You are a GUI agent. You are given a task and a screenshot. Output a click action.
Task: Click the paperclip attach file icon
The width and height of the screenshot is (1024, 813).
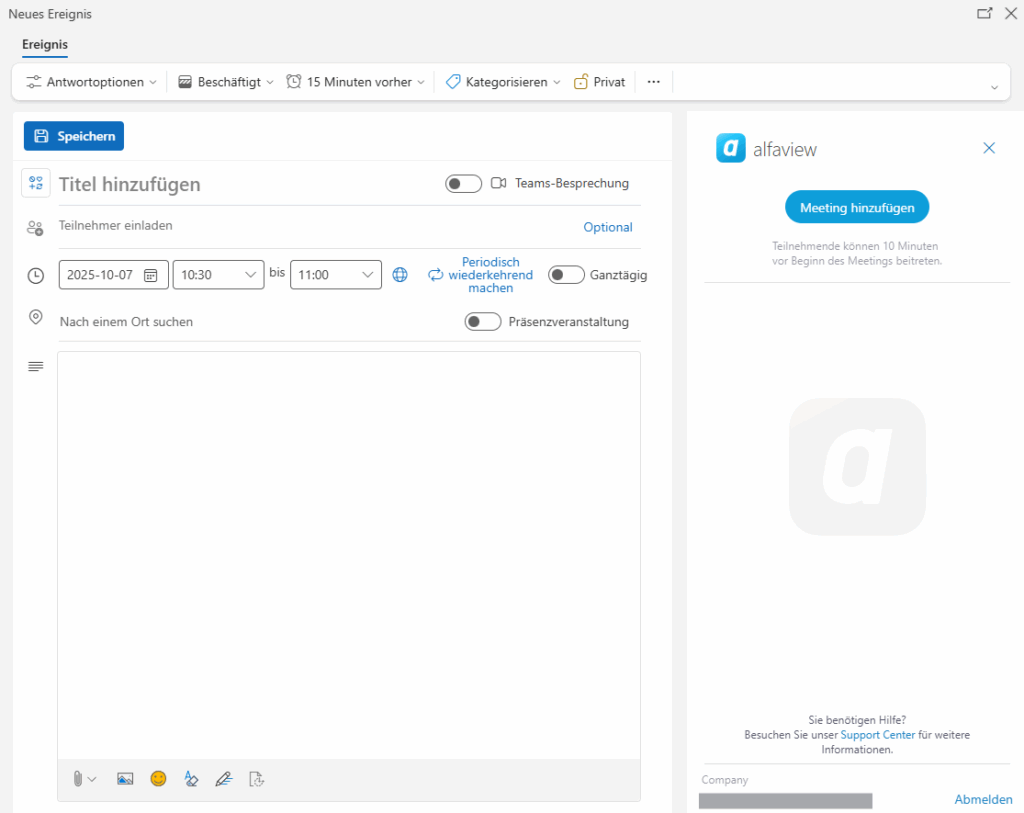pos(78,778)
